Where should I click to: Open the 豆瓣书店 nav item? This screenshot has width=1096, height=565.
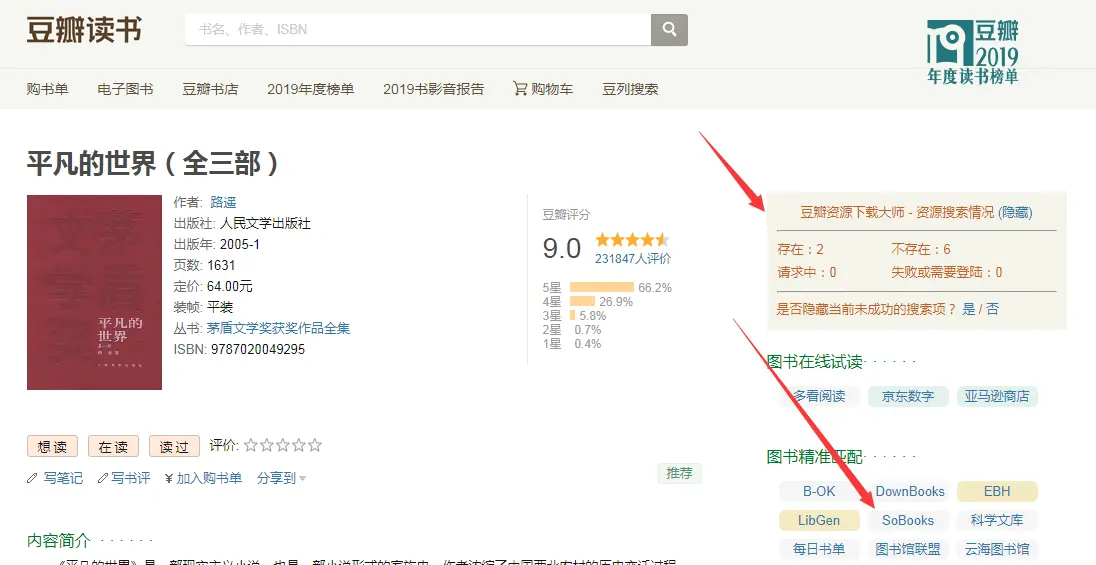[210, 89]
